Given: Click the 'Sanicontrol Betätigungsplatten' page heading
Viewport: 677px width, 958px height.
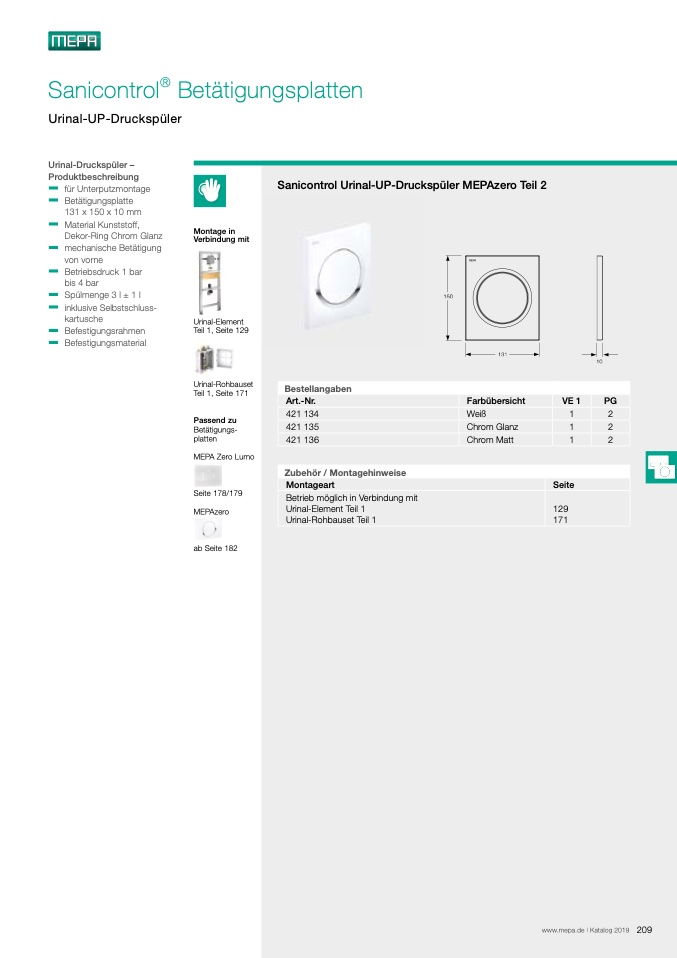Looking at the screenshot, I should click(205, 90).
